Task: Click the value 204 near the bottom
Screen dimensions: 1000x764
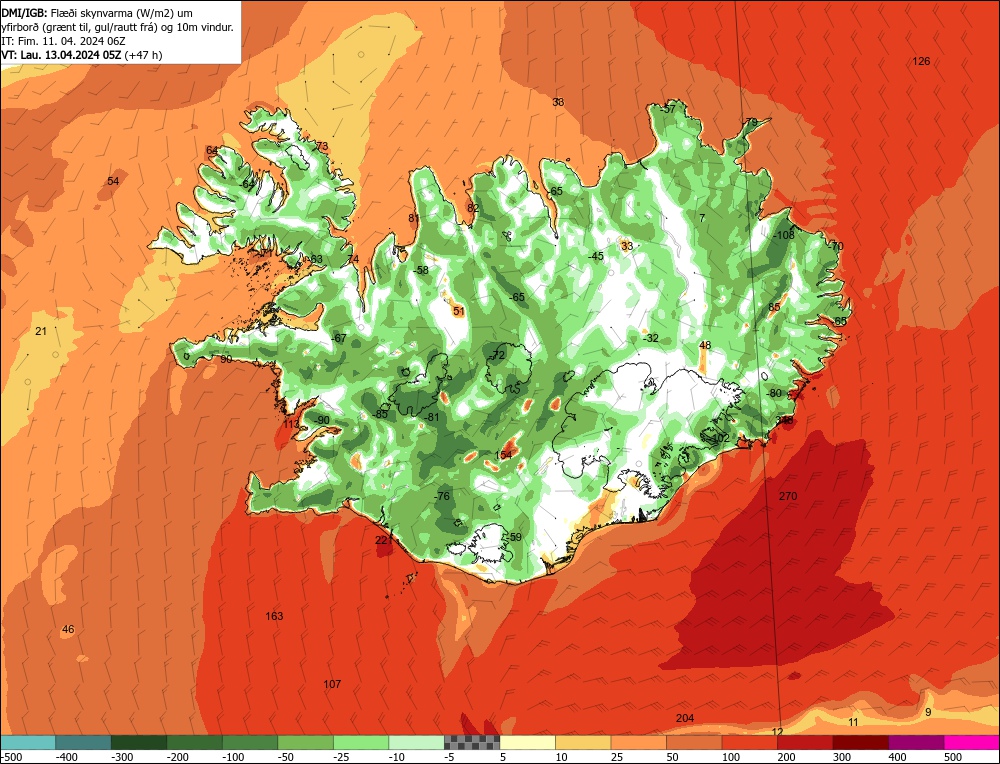Action: pyautogui.click(x=684, y=718)
